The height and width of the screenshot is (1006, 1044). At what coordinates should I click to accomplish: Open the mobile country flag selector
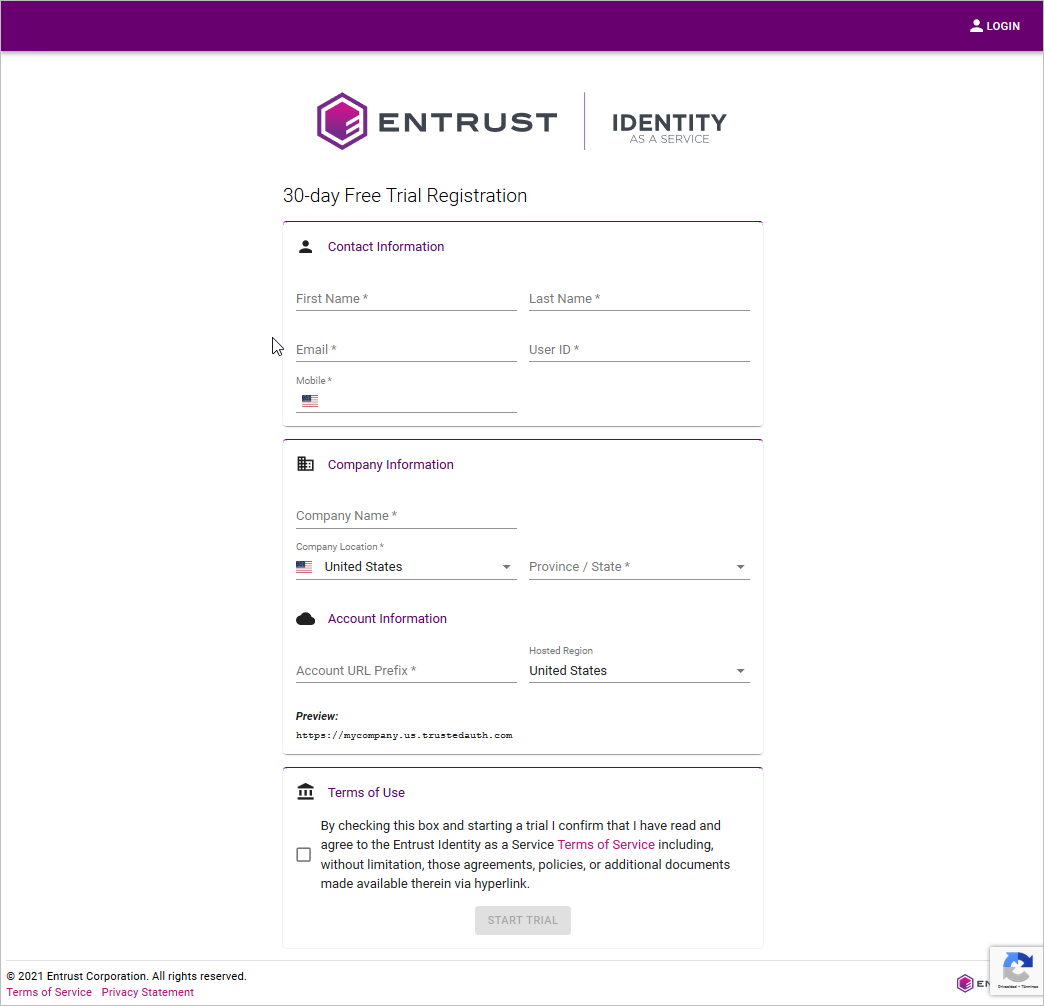coord(310,400)
